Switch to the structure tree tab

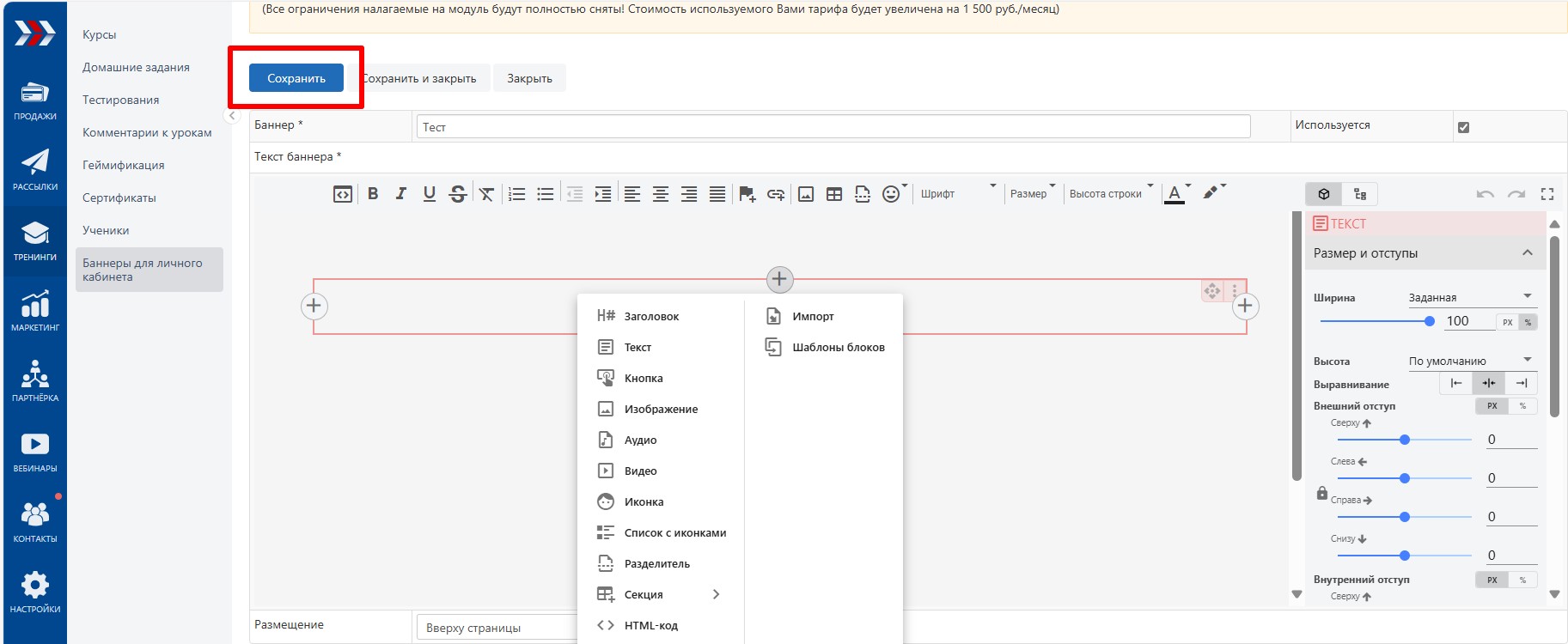[1360, 194]
